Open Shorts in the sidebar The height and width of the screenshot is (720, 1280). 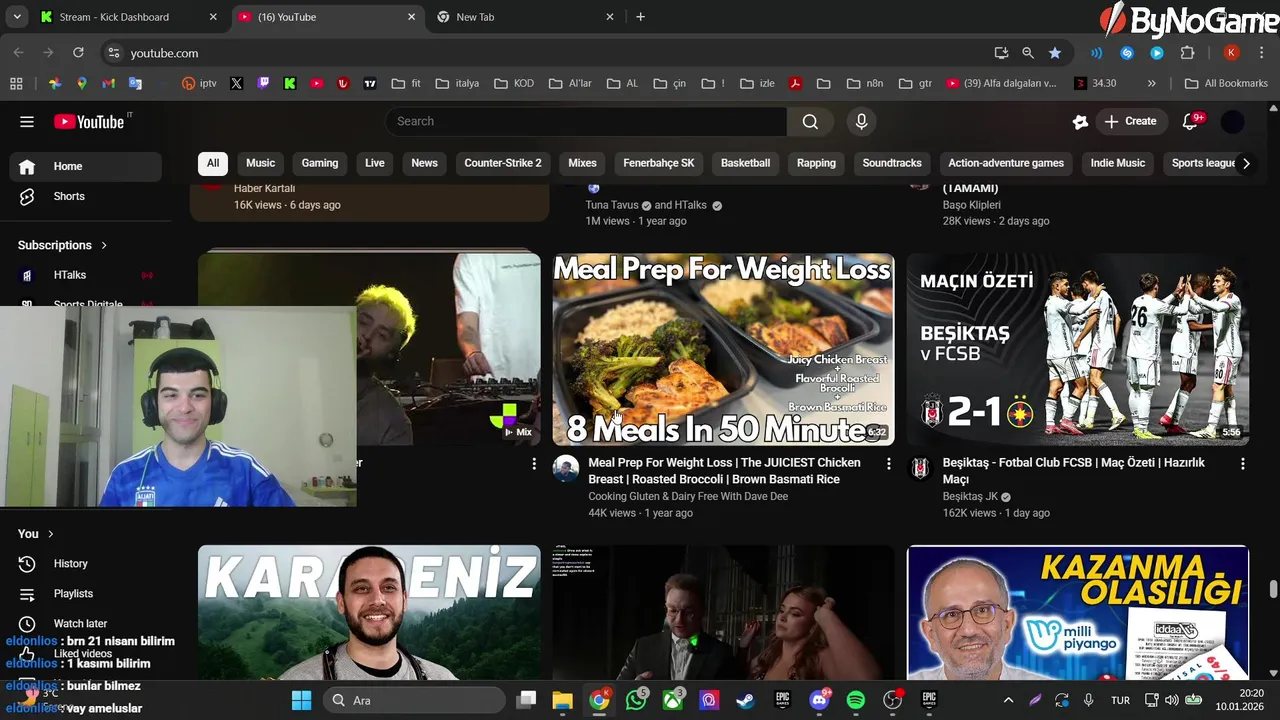[x=86, y=197]
